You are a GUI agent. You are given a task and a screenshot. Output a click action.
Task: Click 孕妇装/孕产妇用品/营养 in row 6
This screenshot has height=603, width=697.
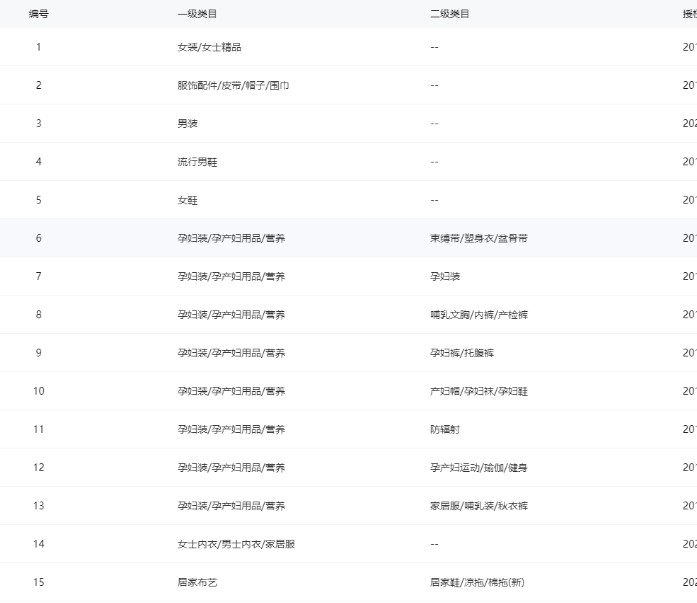click(x=231, y=238)
